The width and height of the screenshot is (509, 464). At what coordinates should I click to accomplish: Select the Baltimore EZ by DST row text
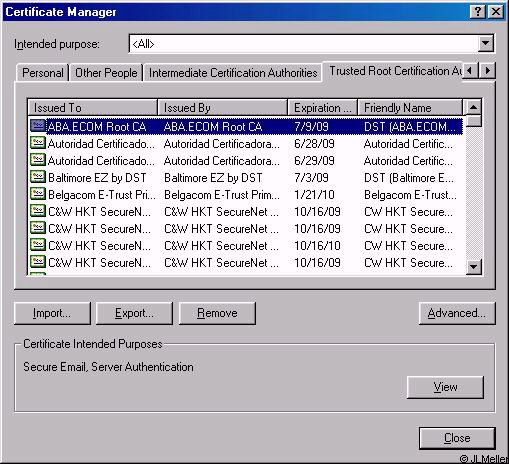(x=97, y=178)
